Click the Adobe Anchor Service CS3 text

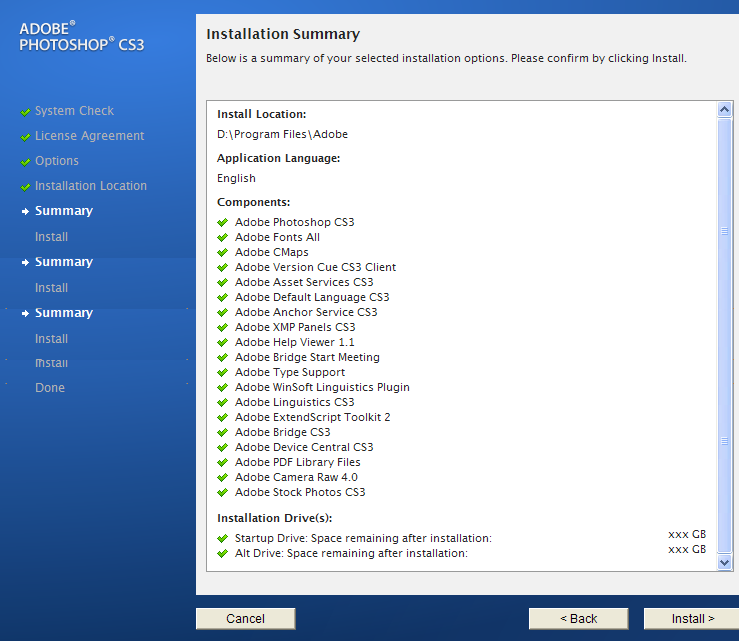pos(306,312)
